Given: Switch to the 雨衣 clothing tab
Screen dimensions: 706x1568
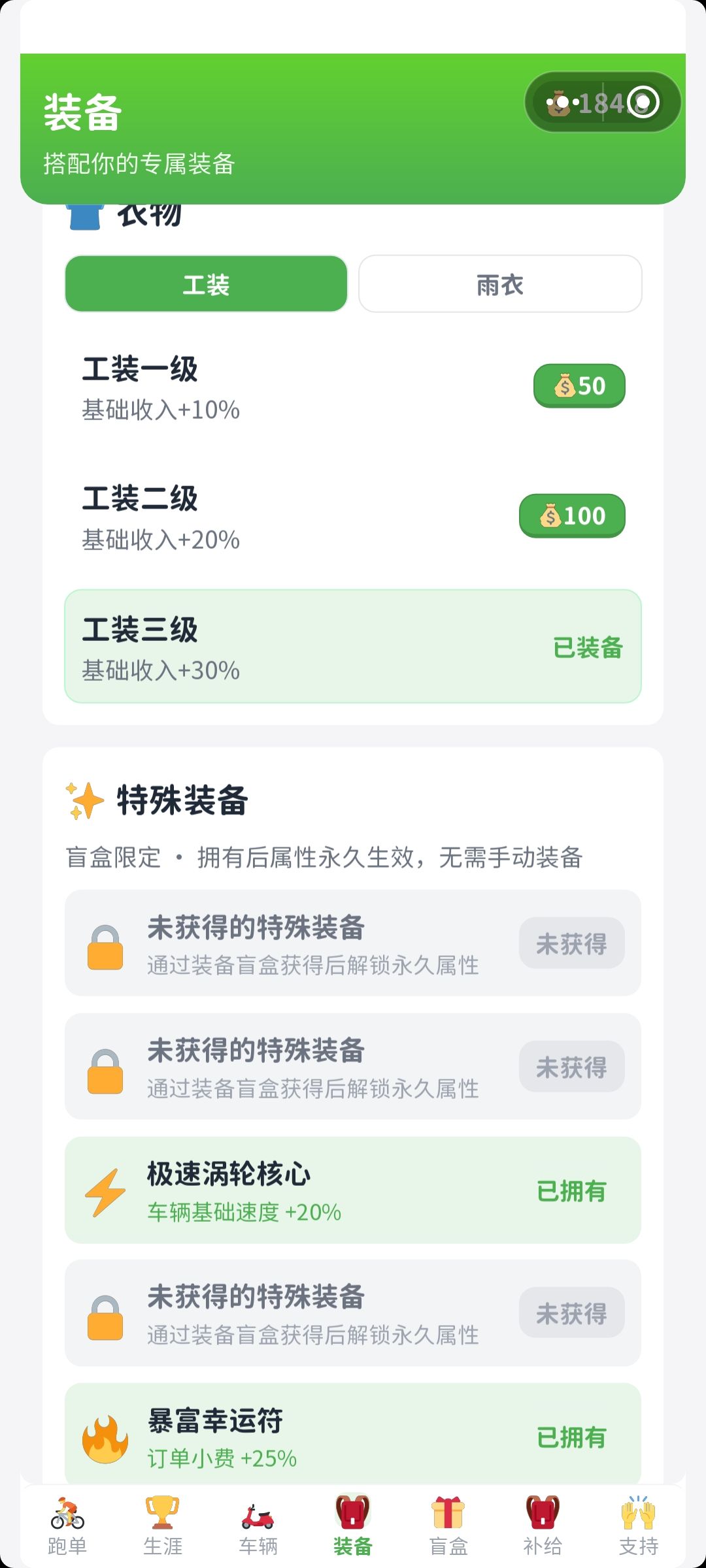Looking at the screenshot, I should point(500,284).
